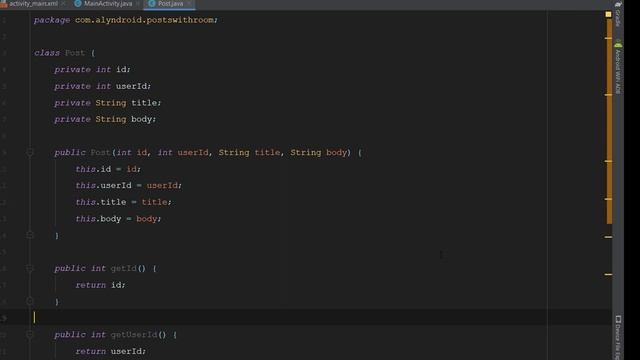The width and height of the screenshot is (640, 360).
Task: Close the Post.java tab
Action: click(189, 4)
